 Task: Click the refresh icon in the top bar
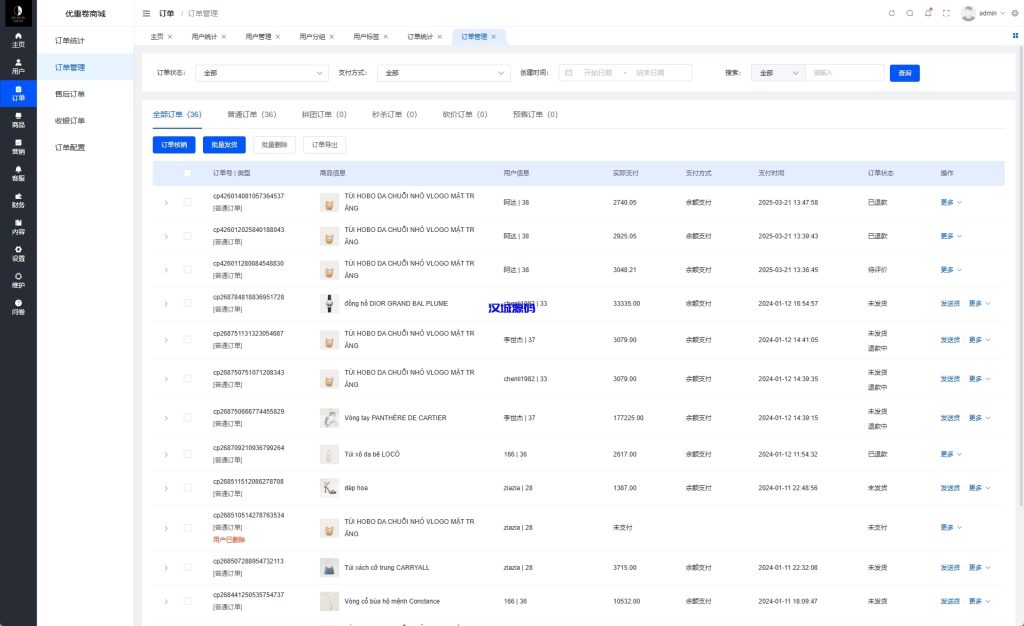tap(892, 12)
